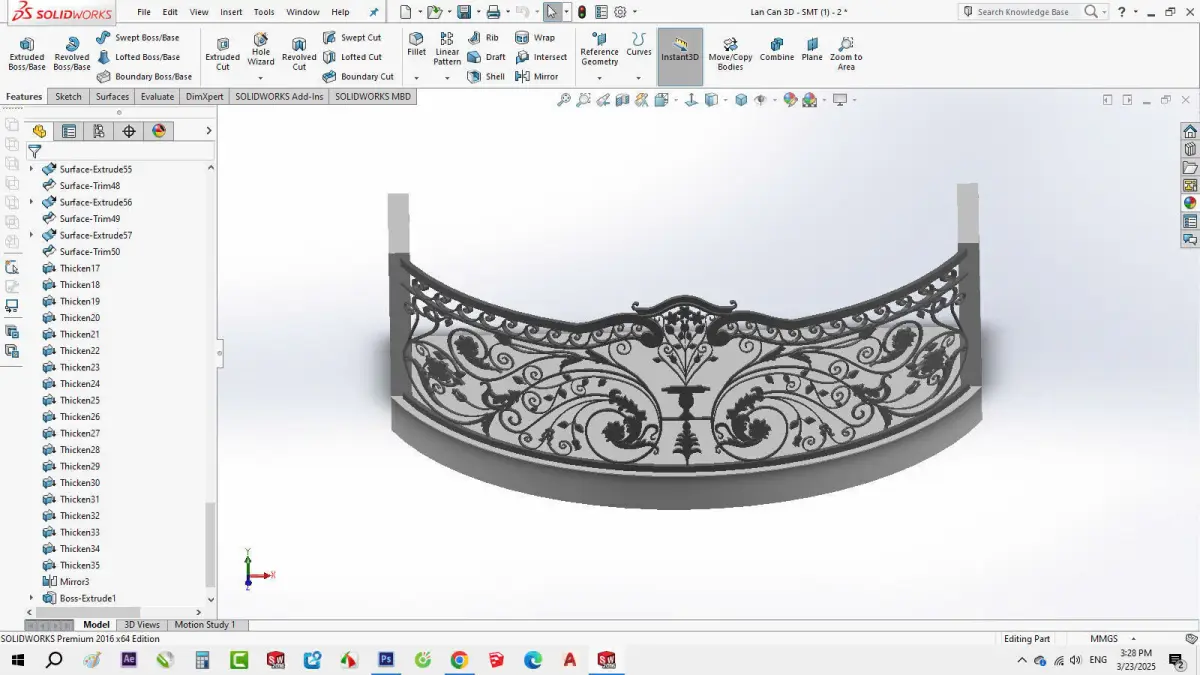Open the DisplayManager color ball tab
The width and height of the screenshot is (1200, 675).
pyautogui.click(x=159, y=131)
